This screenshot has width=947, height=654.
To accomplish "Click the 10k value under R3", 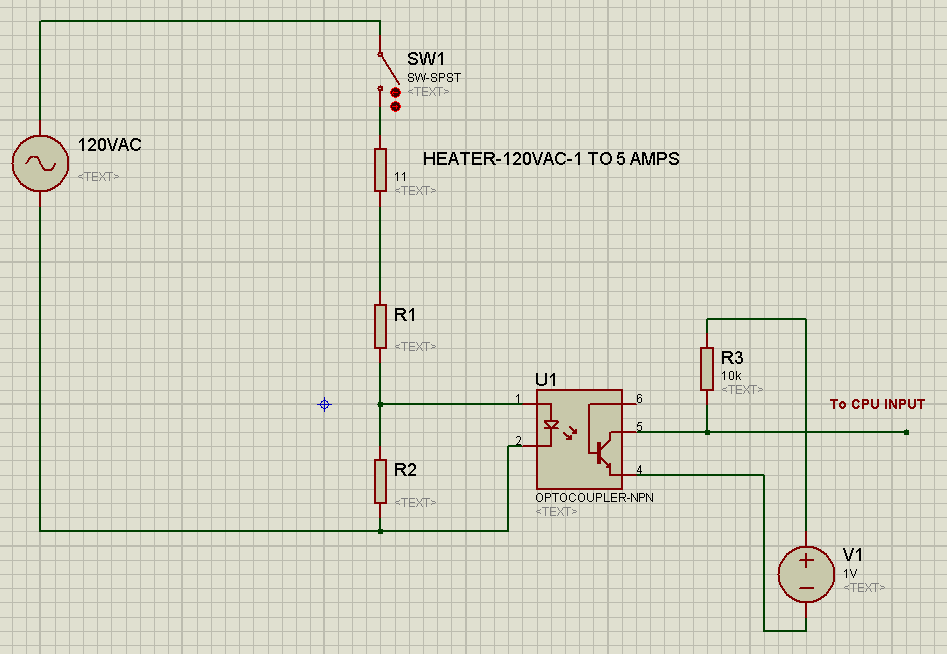I will pos(731,377).
